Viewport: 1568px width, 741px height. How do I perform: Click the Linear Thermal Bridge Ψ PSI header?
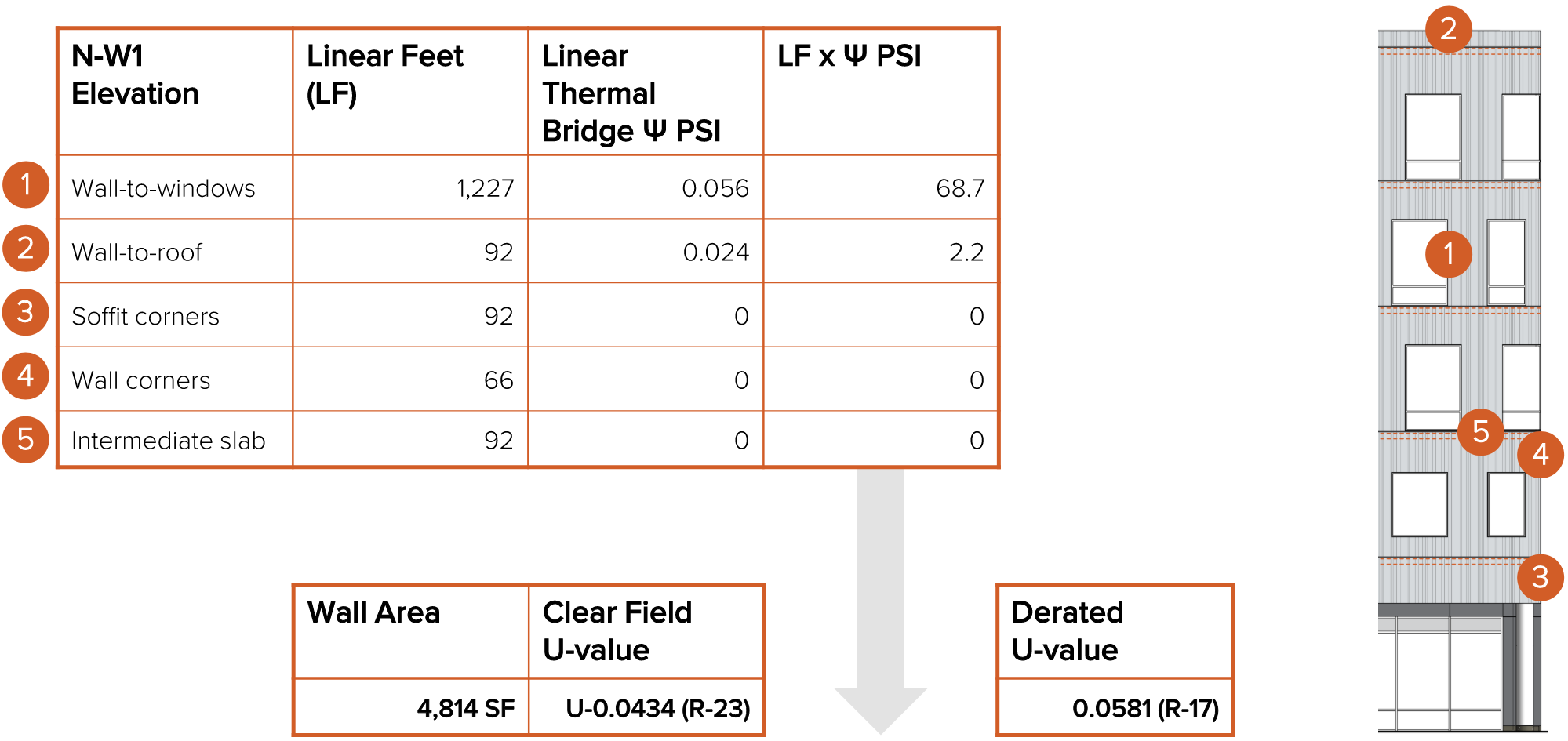[645, 93]
